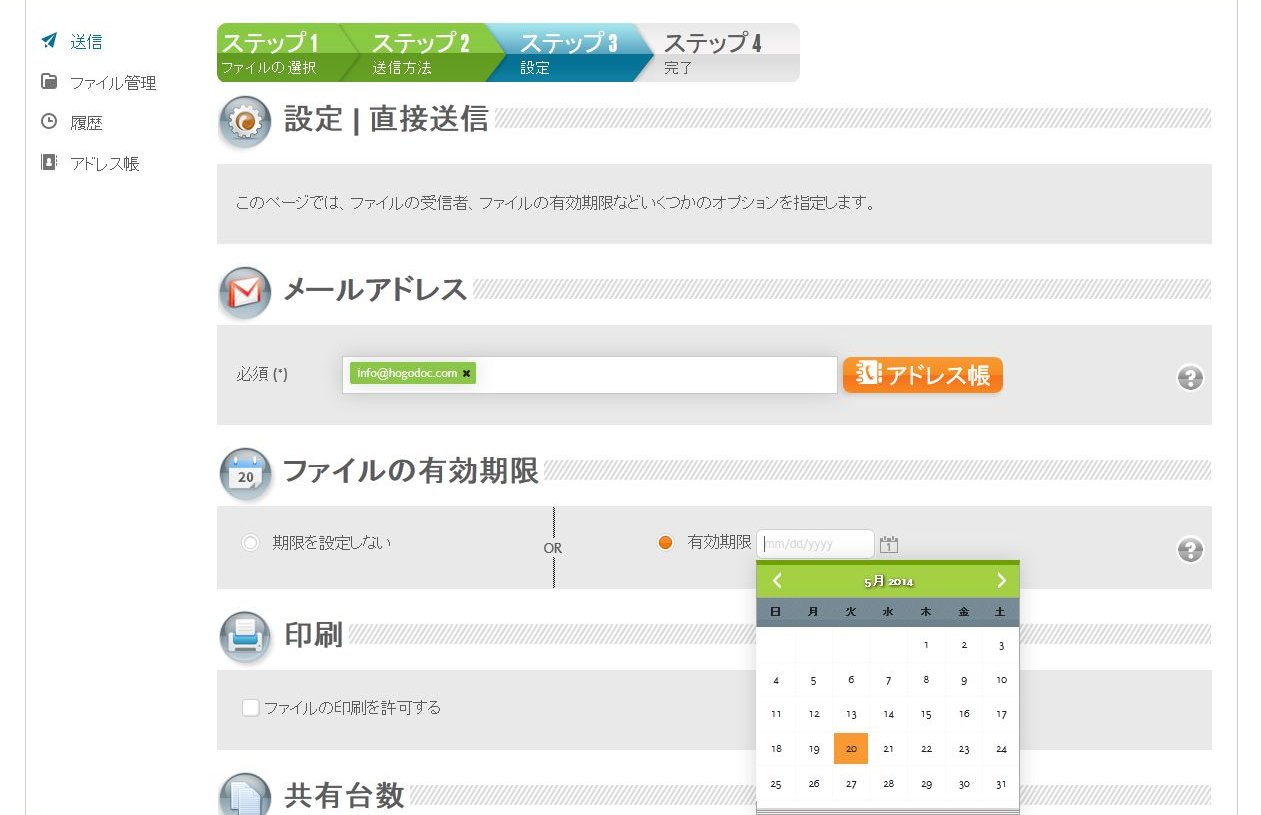Click the orange アドレス帳 button
The height and width of the screenshot is (815, 1261).
coord(922,375)
